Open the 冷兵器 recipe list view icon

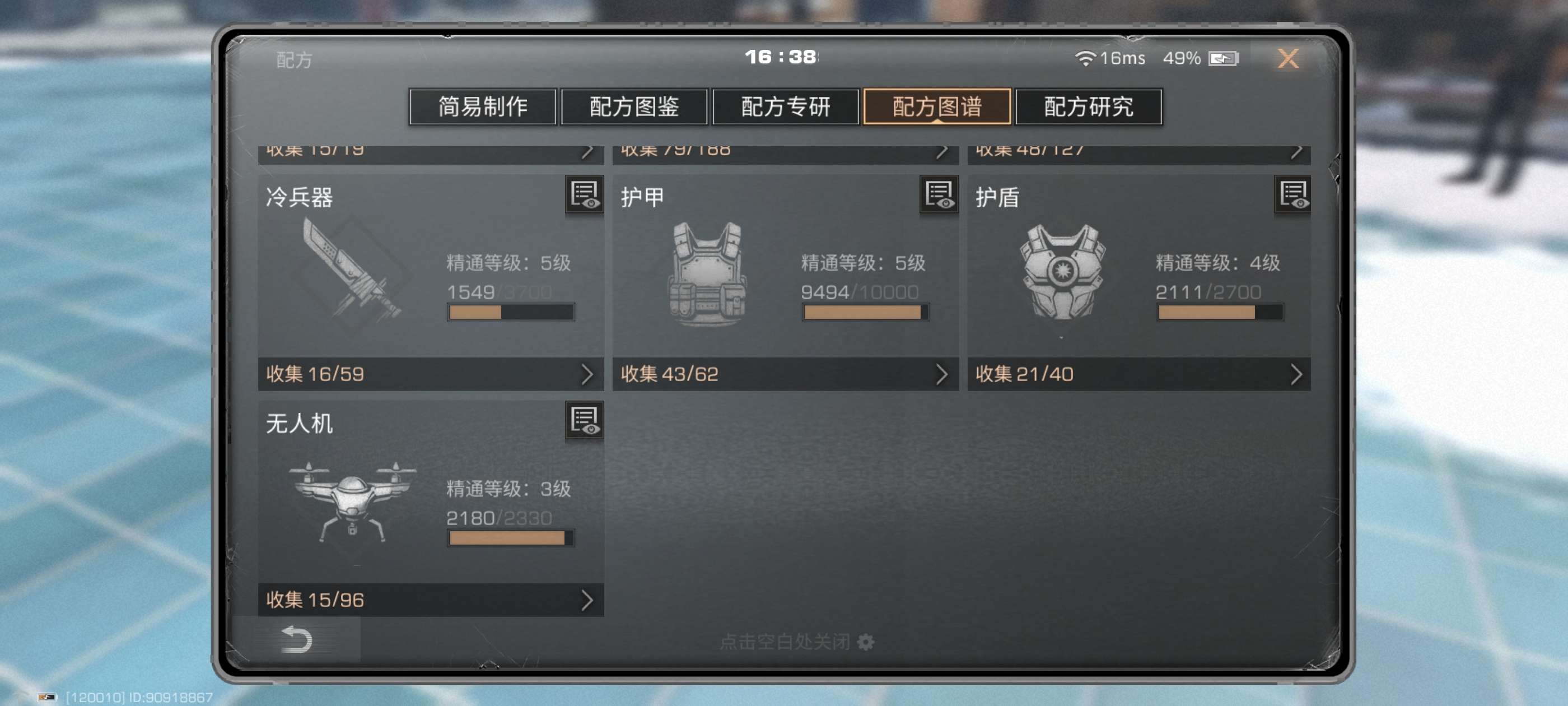(584, 195)
